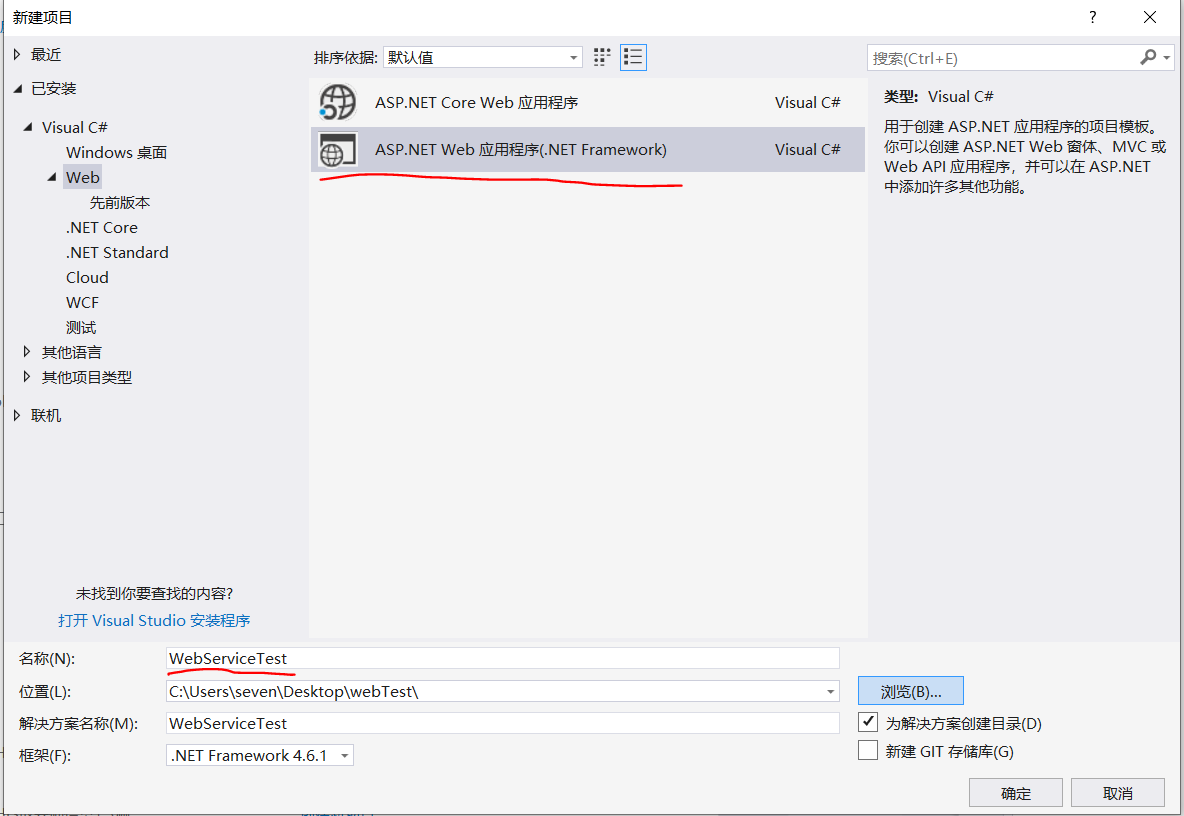Toggle 为解决方案创建目录 checkbox
Screen dimensions: 1184x816
868,722
